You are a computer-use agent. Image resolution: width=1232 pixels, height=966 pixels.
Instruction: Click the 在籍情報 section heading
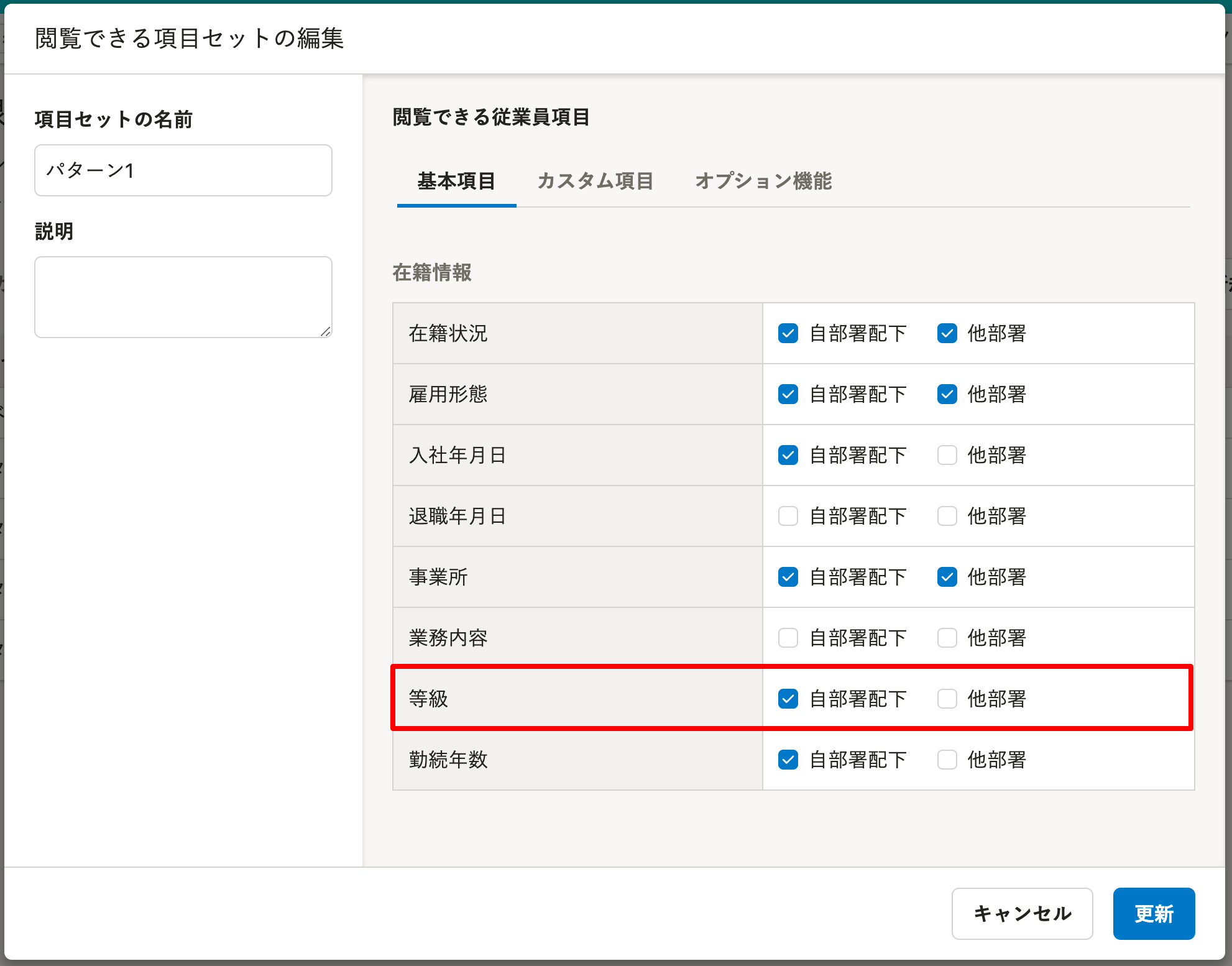432,272
